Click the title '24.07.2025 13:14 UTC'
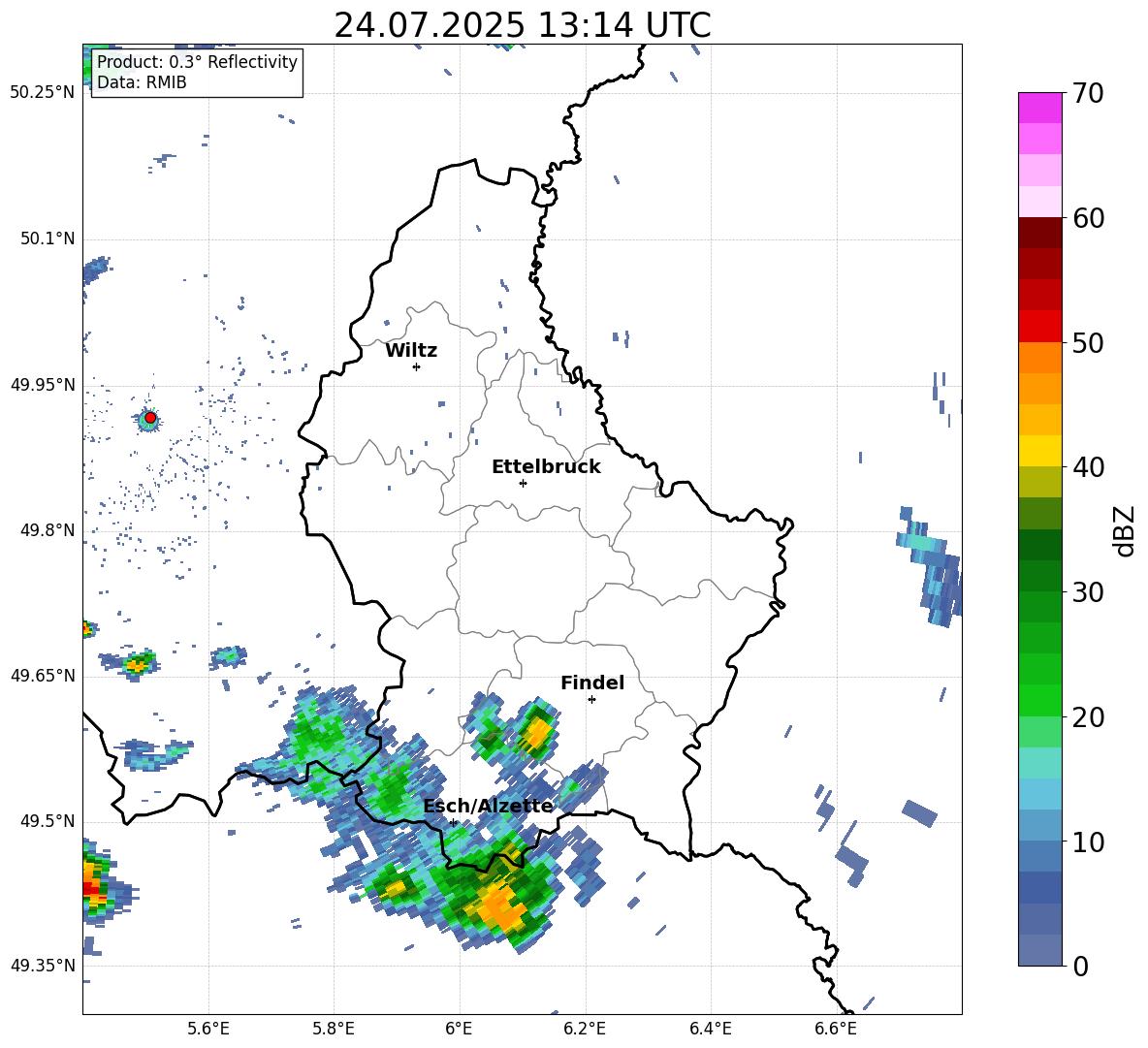Screen dimensions: 1148x1048 [522, 25]
